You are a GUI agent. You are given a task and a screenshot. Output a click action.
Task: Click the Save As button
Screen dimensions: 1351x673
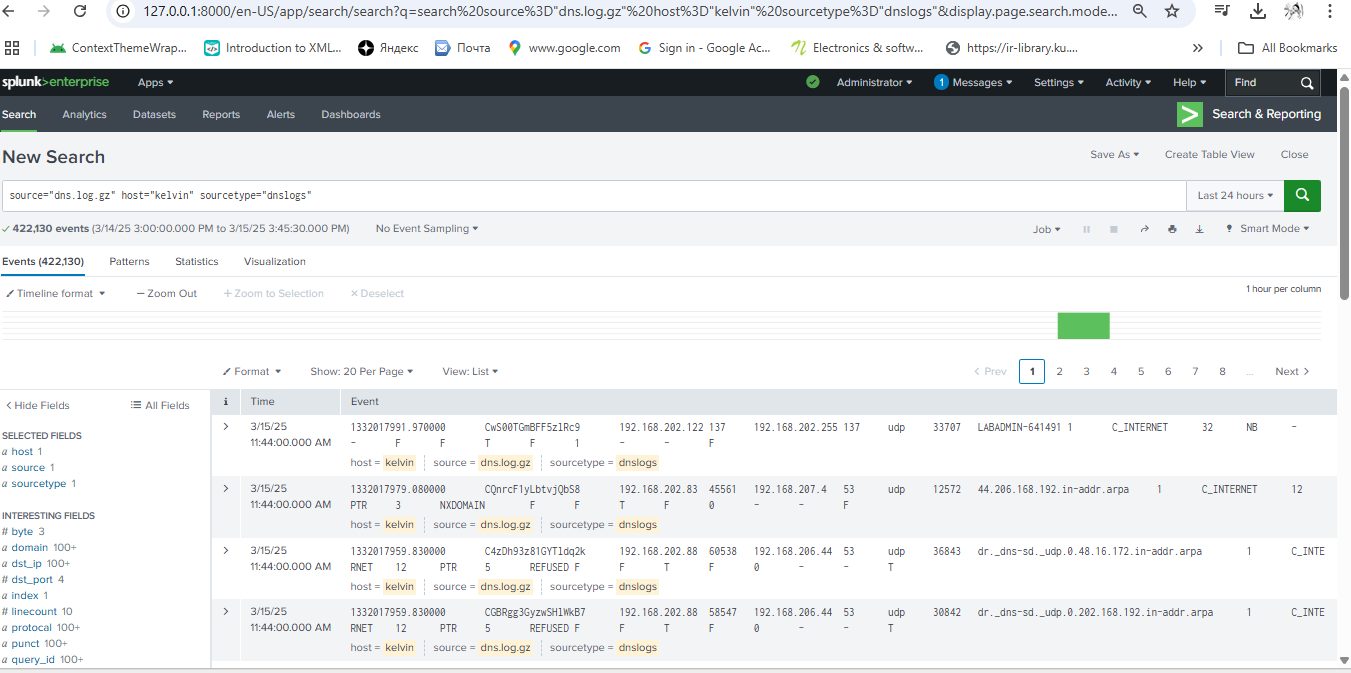(1114, 154)
